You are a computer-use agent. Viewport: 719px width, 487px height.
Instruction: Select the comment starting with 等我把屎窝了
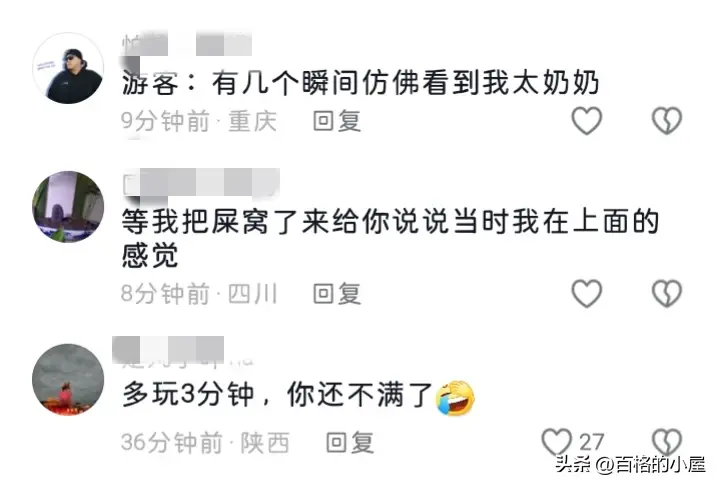pos(391,238)
